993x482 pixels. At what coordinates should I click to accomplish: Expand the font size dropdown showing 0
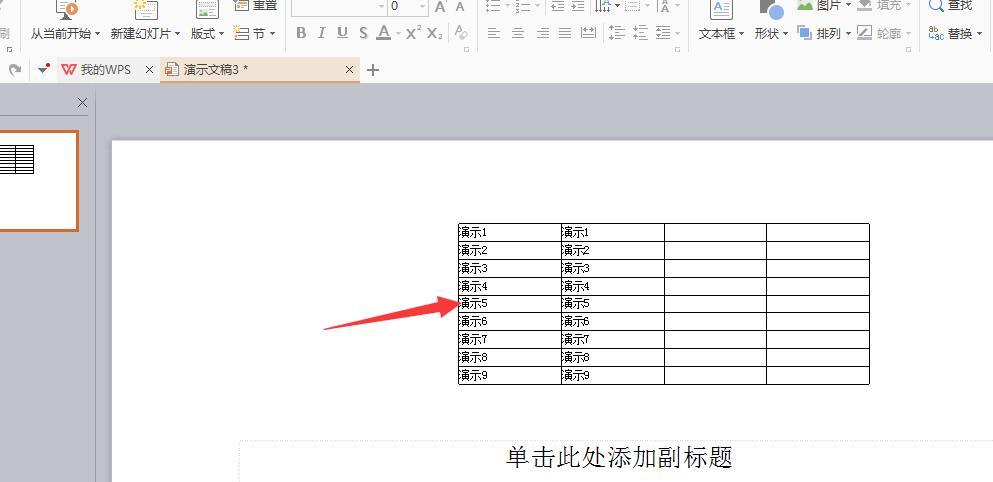point(423,7)
